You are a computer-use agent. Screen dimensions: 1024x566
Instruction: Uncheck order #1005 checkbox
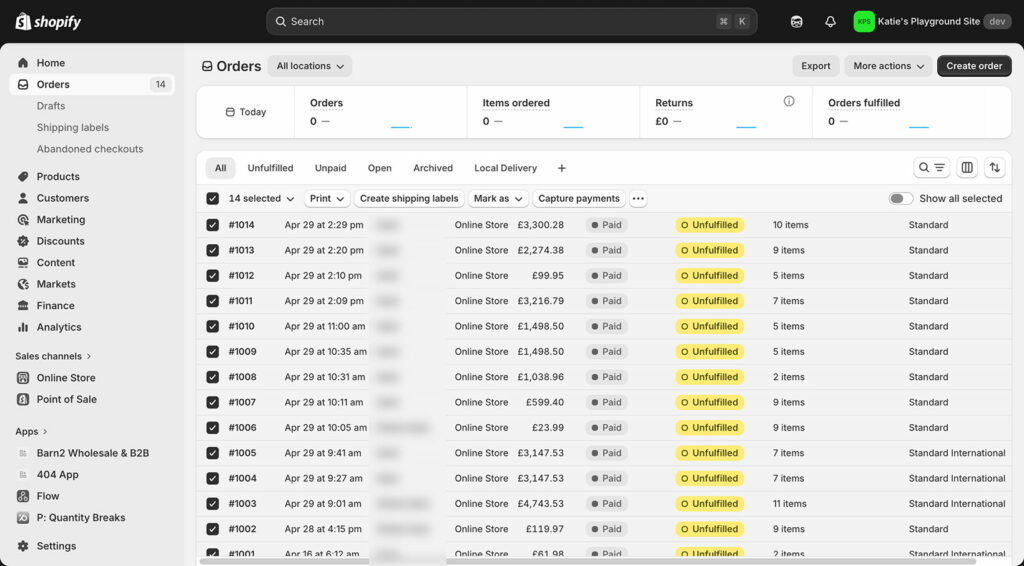tap(213, 453)
